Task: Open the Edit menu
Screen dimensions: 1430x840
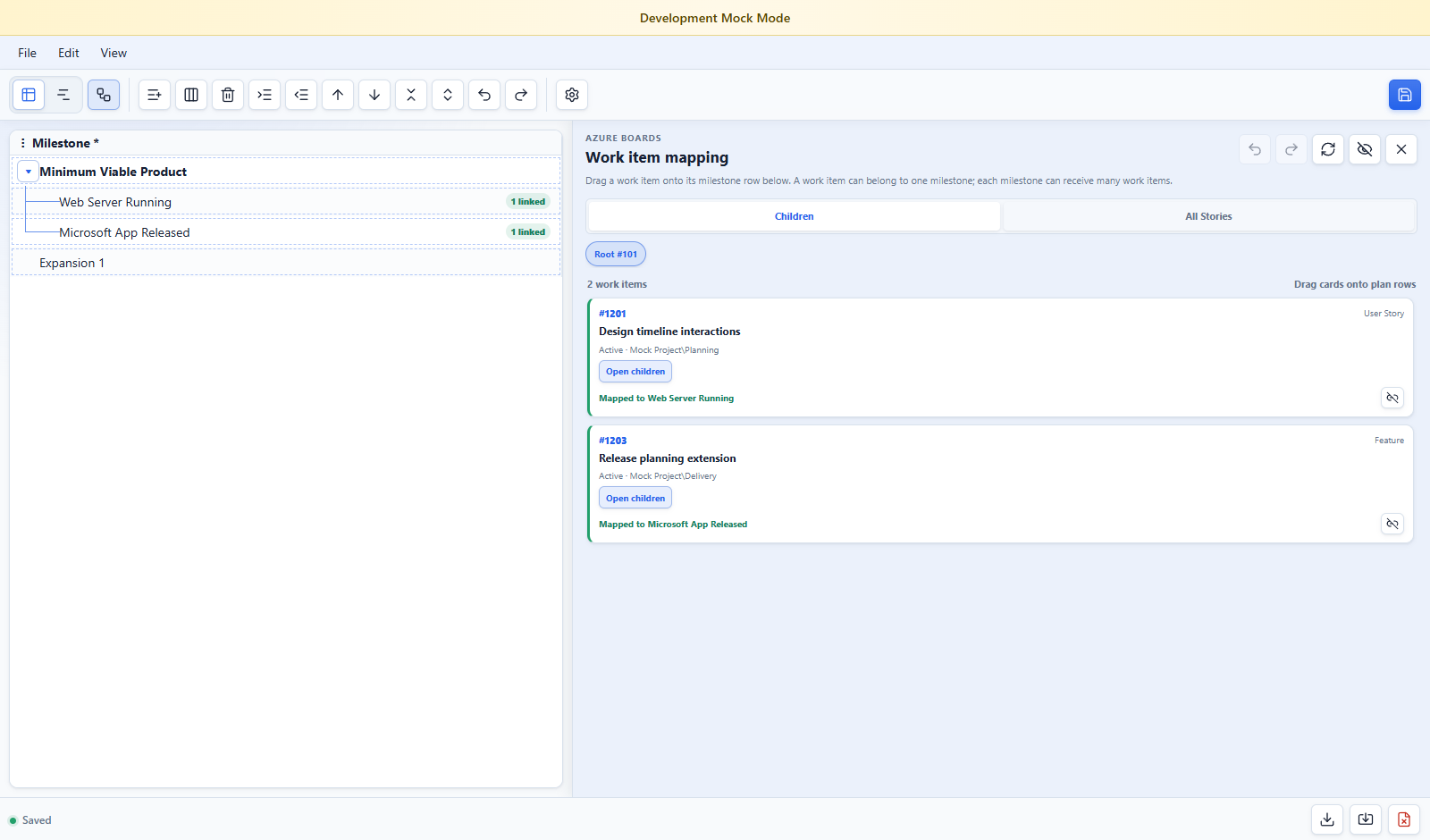Action: pyautogui.click(x=69, y=53)
